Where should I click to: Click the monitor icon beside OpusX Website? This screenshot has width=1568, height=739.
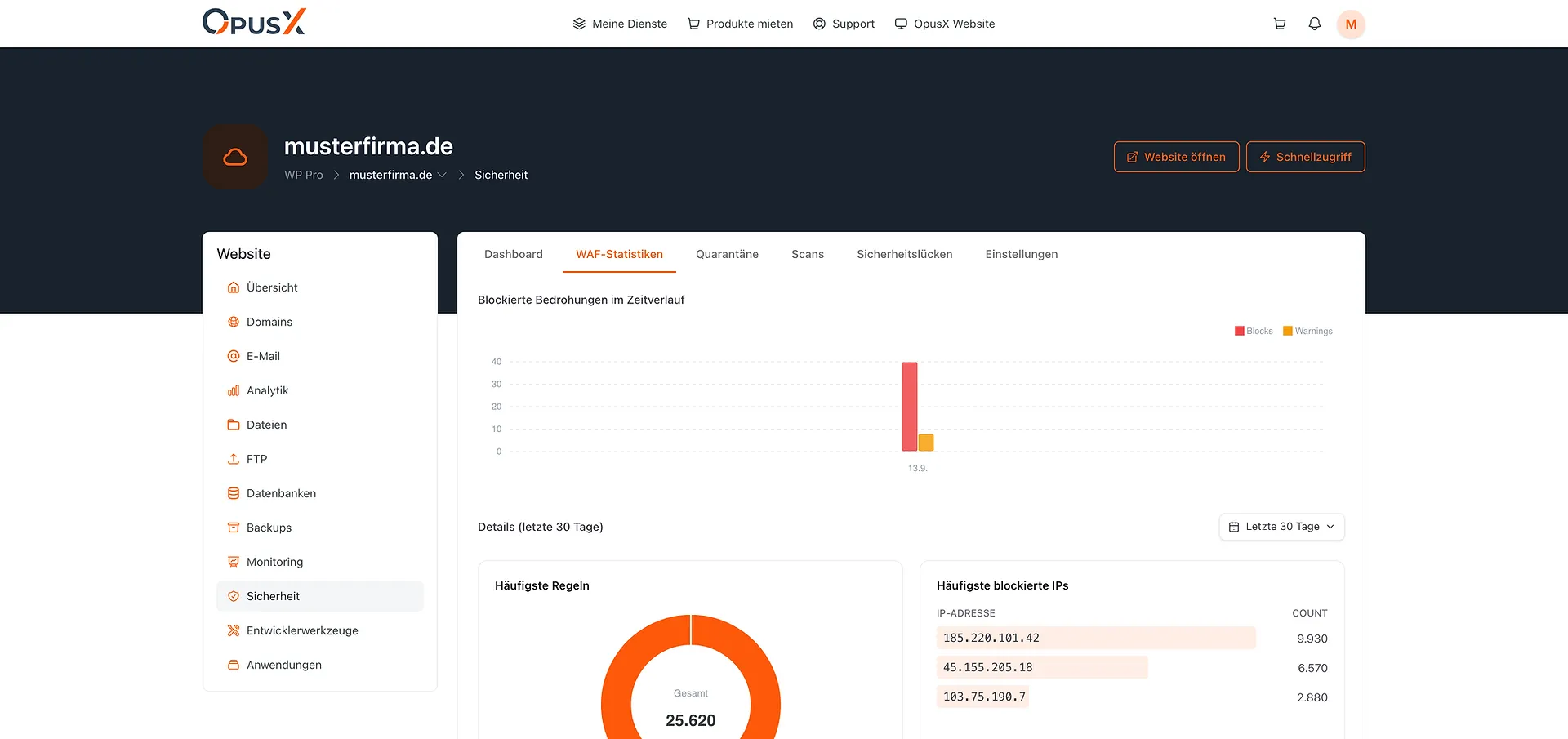[901, 24]
